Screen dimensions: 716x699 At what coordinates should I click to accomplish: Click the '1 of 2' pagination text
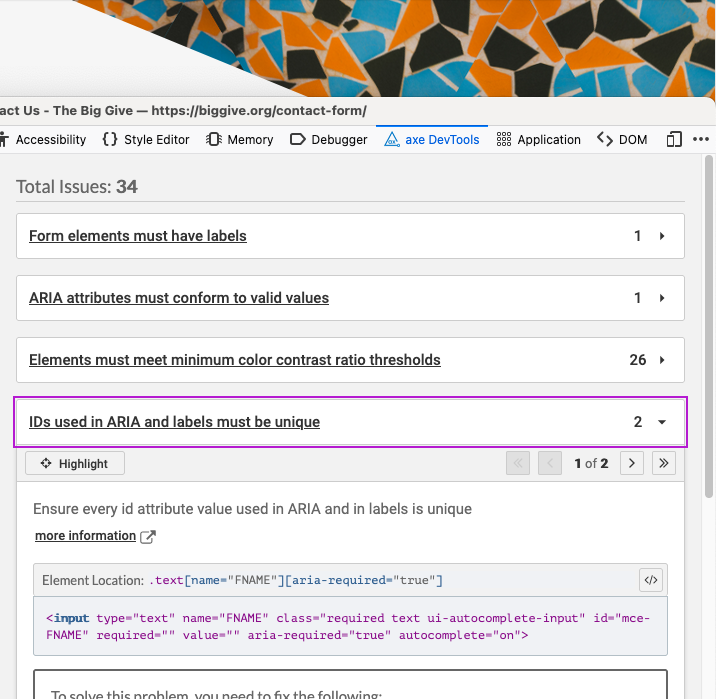coord(591,463)
